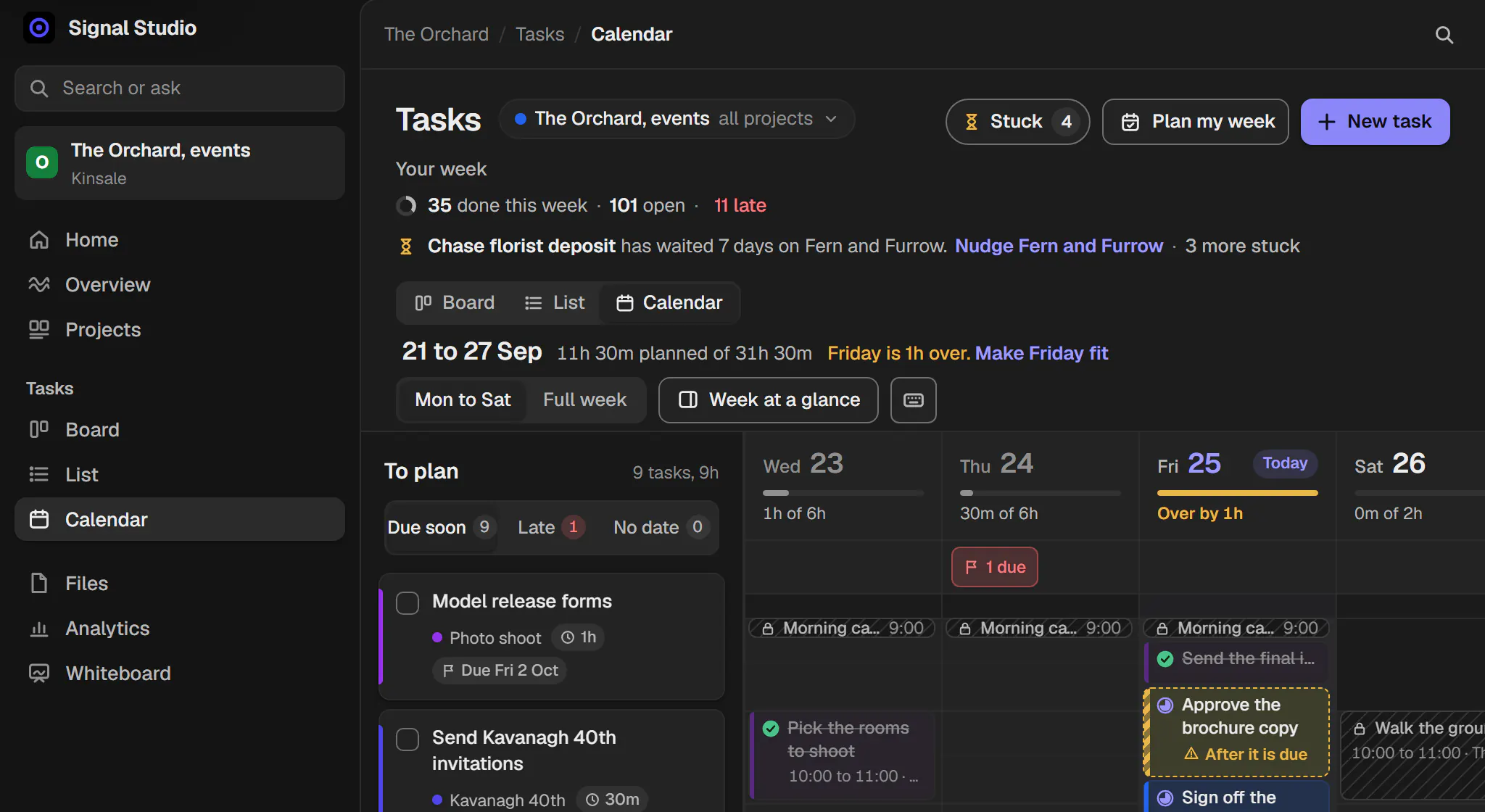Expand The Orchard, events project dropdown

click(677, 119)
